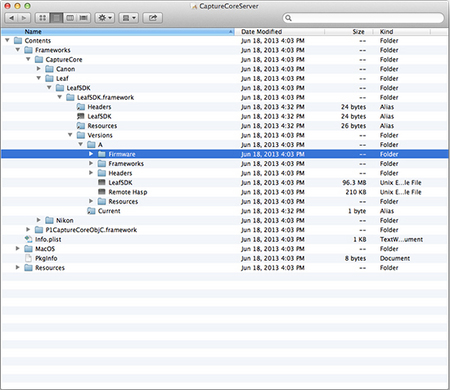450x390 pixels.
Task: Collapse the CaptureCore folder
Action: (28, 59)
